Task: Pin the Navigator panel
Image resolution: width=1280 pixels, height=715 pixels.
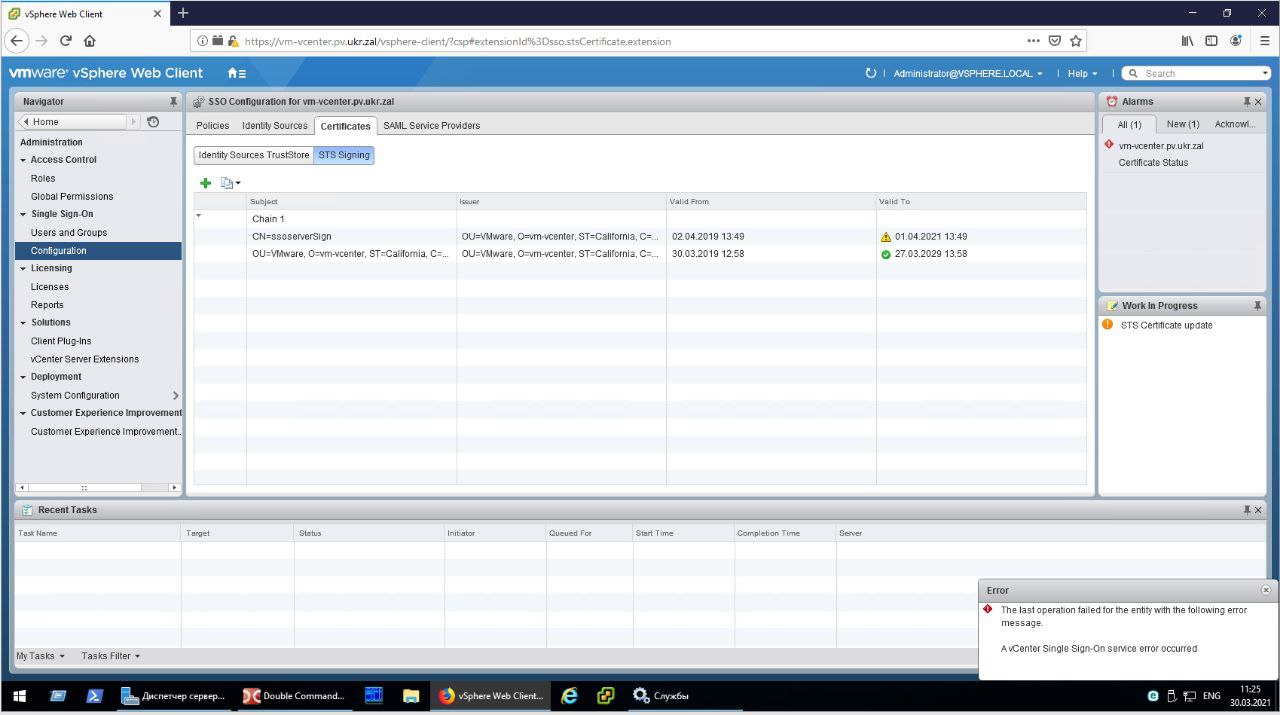Action: (x=174, y=102)
